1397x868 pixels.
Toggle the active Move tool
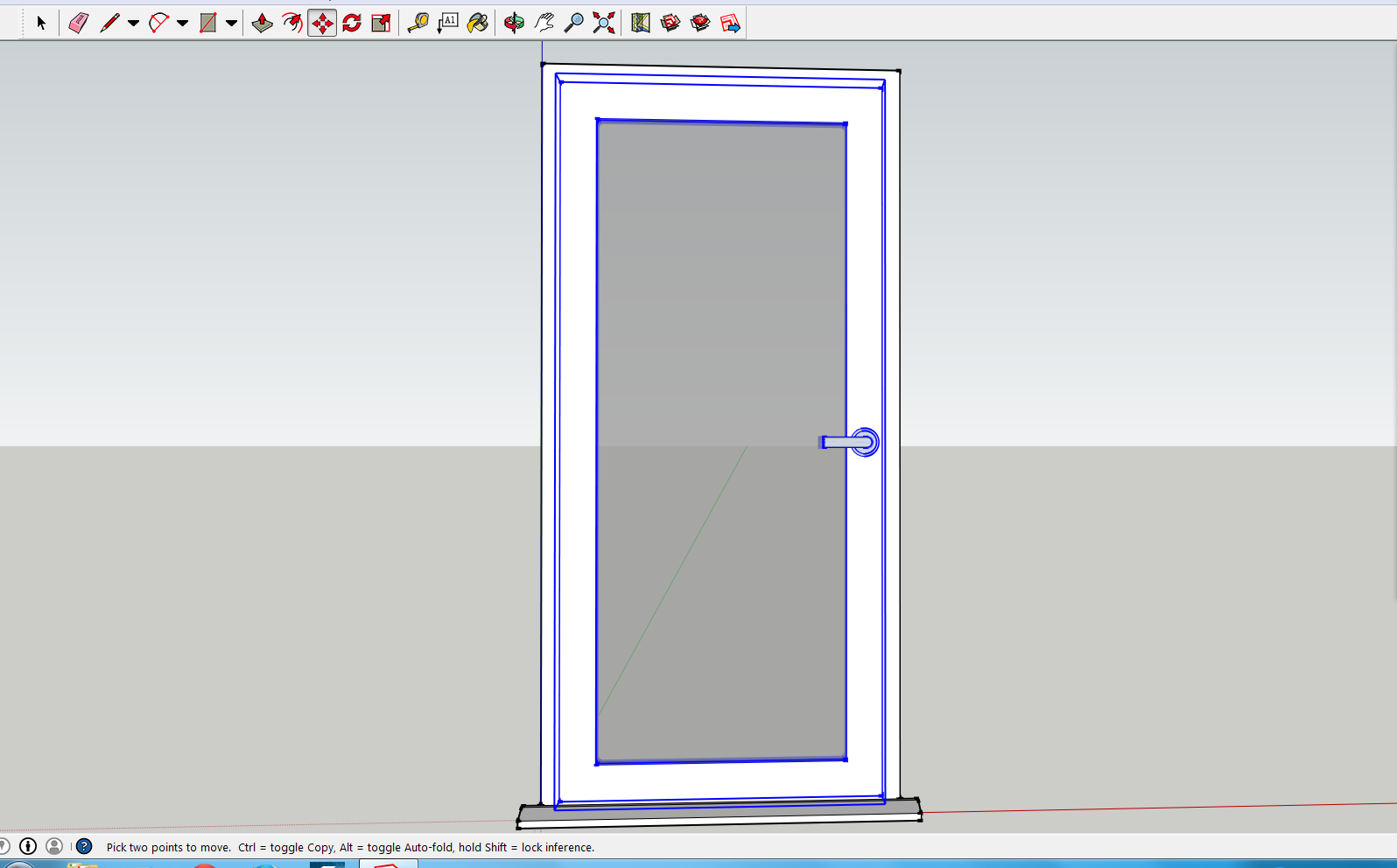point(322,23)
